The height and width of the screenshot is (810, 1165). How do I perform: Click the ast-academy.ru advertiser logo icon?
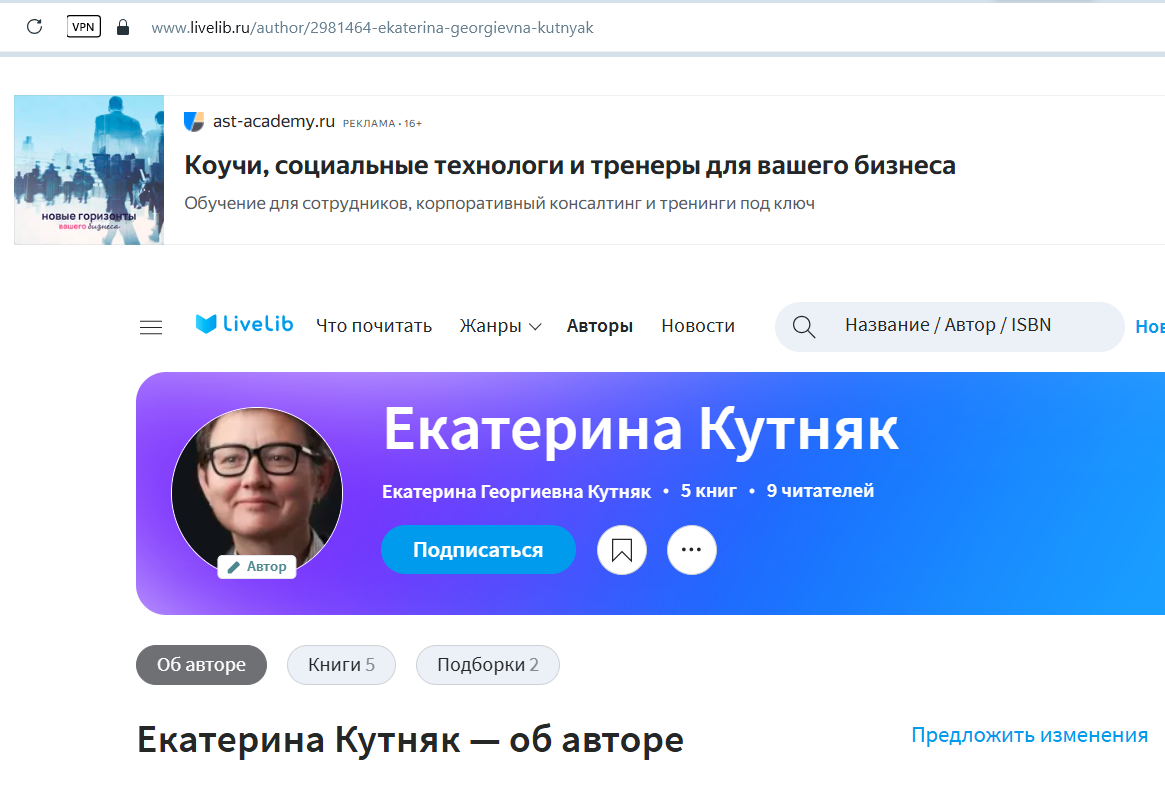pyautogui.click(x=194, y=121)
